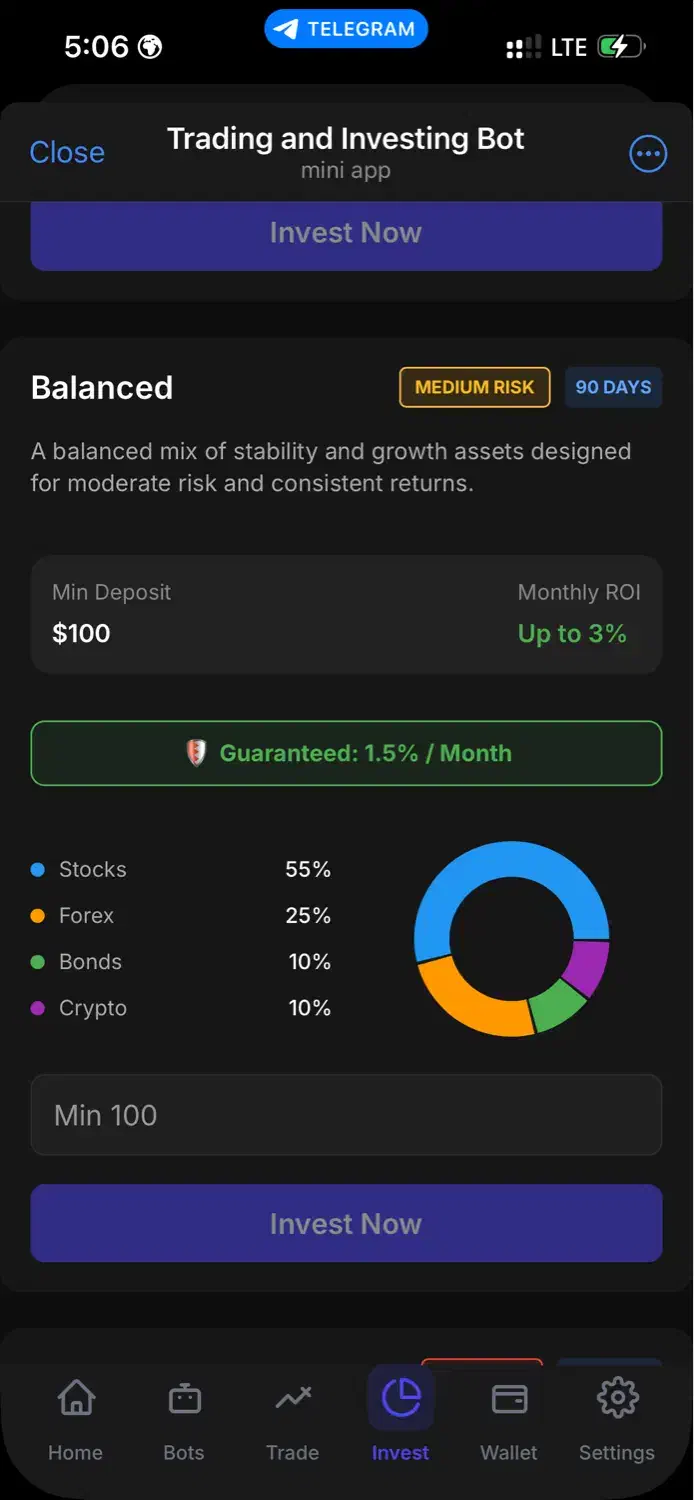Select the Invest pie chart icon

tap(401, 1398)
